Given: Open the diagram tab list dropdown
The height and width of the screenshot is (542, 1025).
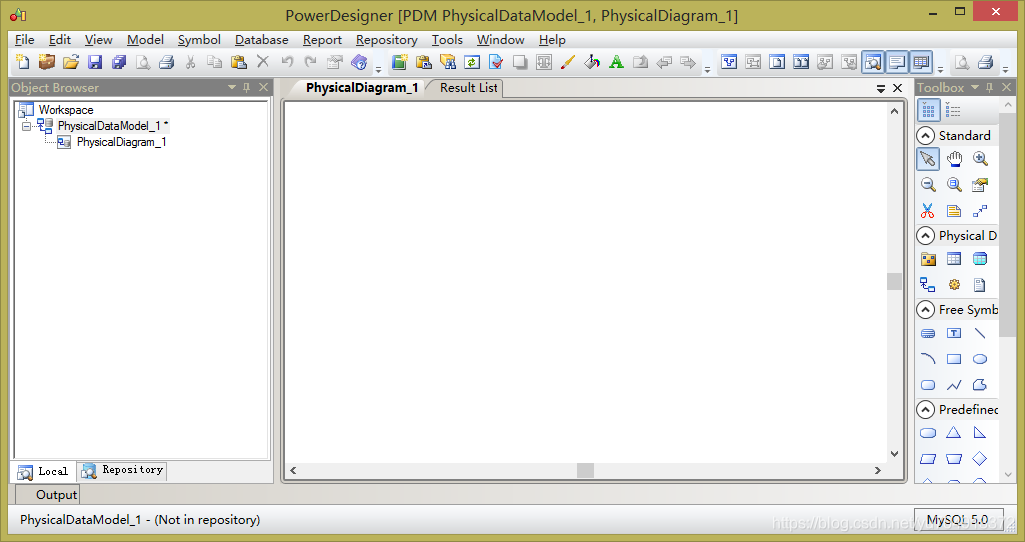Looking at the screenshot, I should (x=881, y=88).
